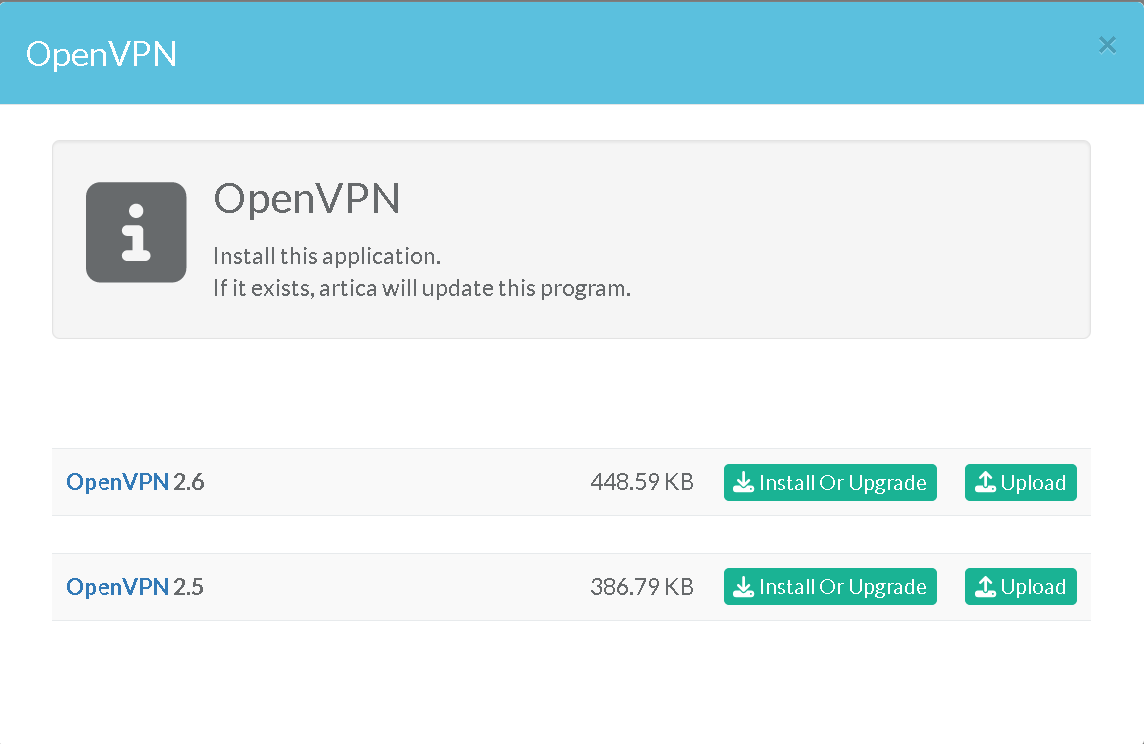Select the 448.59 KB file size text
The width and height of the screenshot is (1144, 744).
click(x=641, y=483)
